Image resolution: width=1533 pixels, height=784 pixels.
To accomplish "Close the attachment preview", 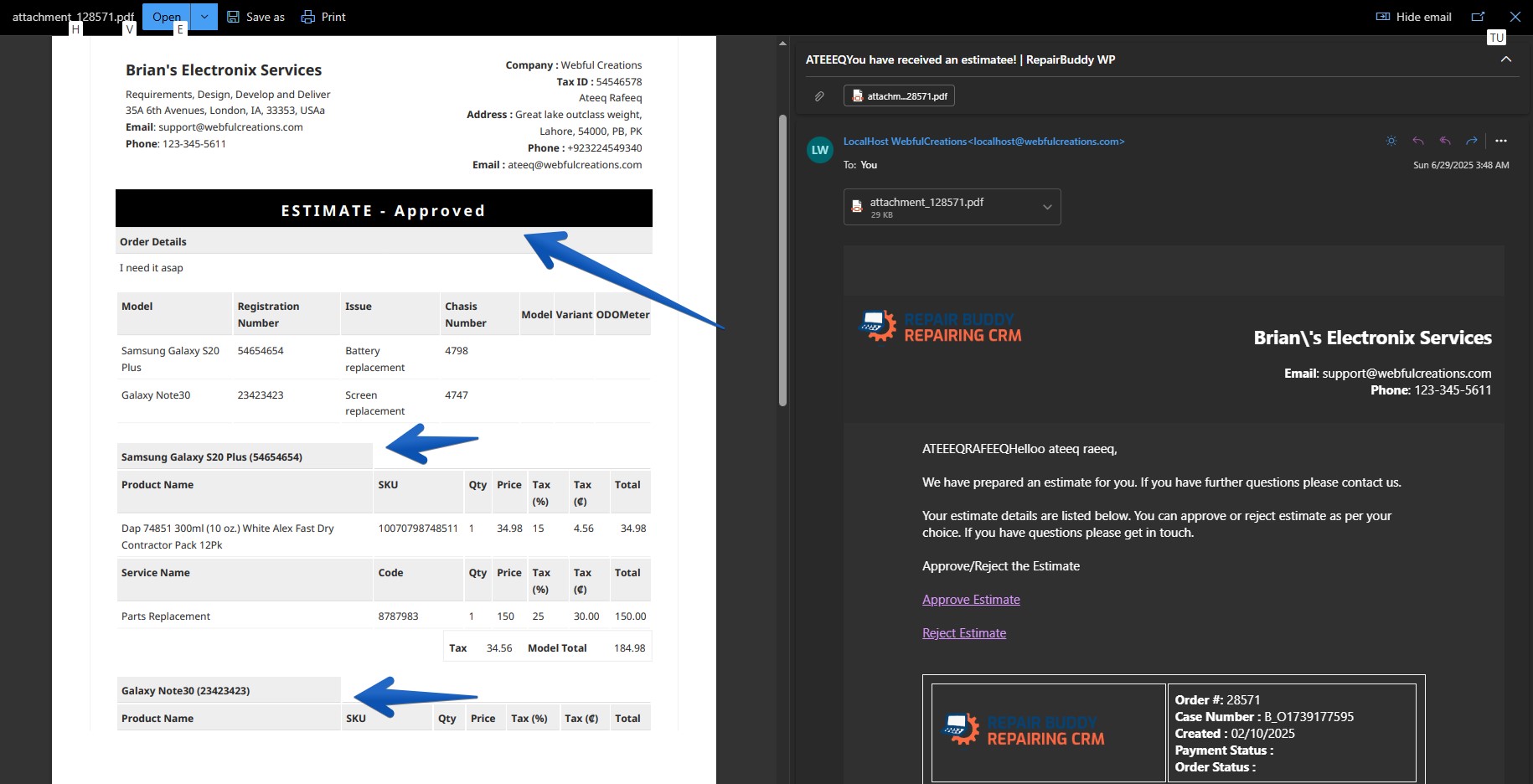I will [x=1515, y=17].
